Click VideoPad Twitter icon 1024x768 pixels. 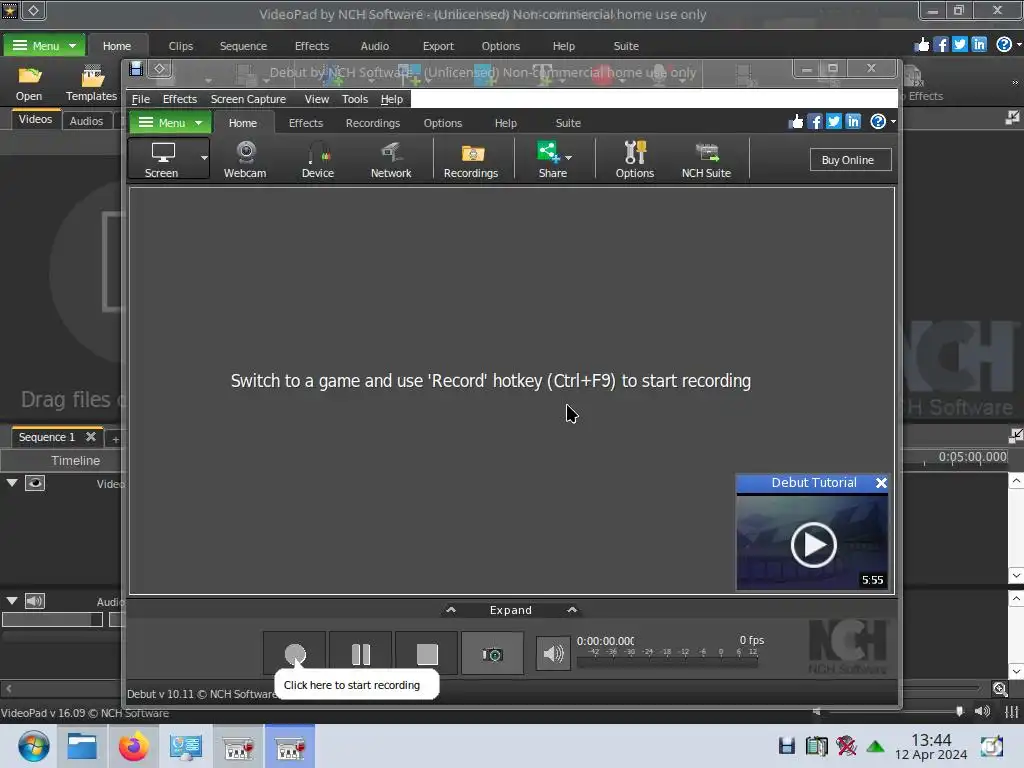959,44
